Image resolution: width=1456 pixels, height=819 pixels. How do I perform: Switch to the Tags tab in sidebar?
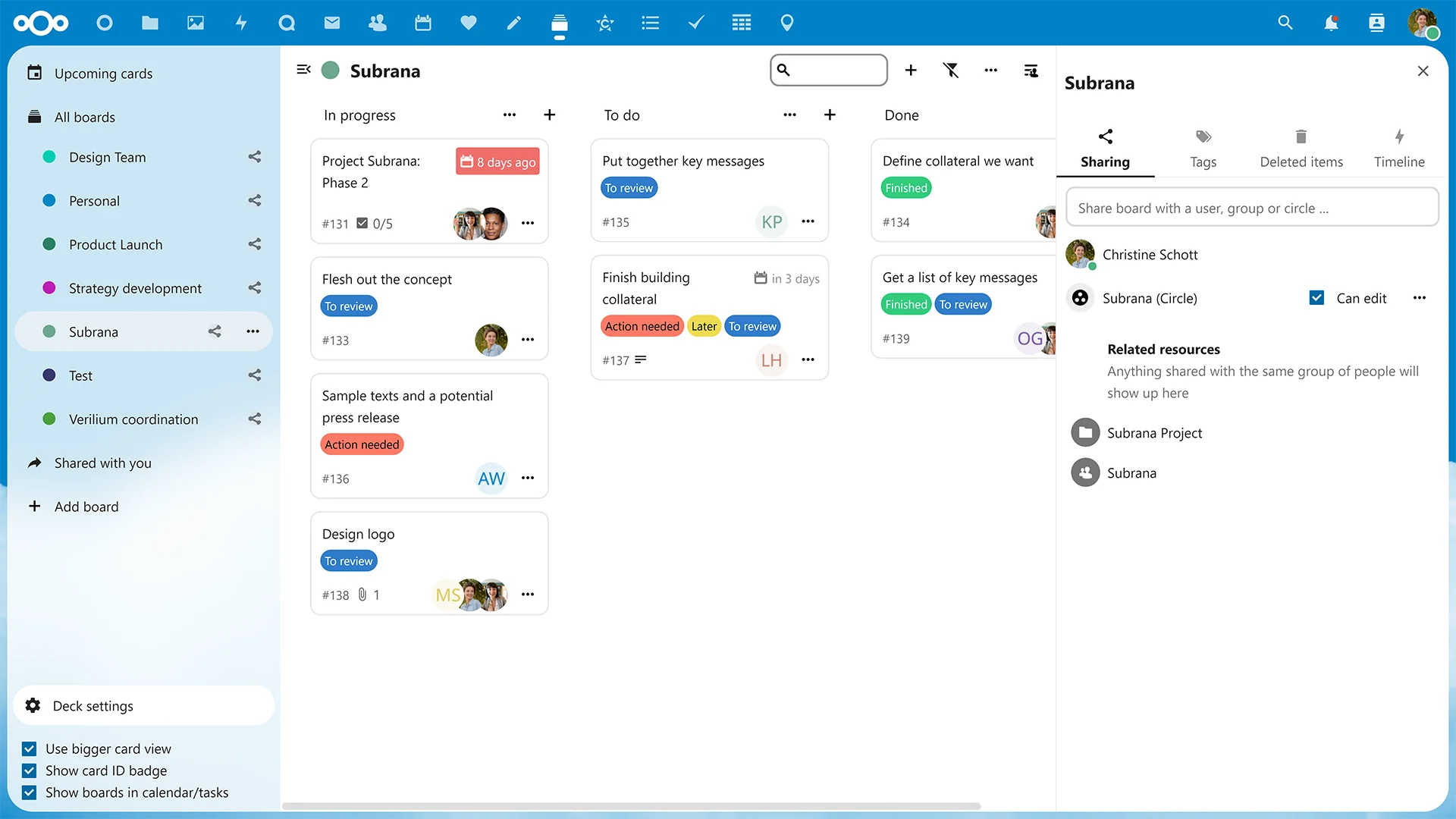tap(1203, 147)
